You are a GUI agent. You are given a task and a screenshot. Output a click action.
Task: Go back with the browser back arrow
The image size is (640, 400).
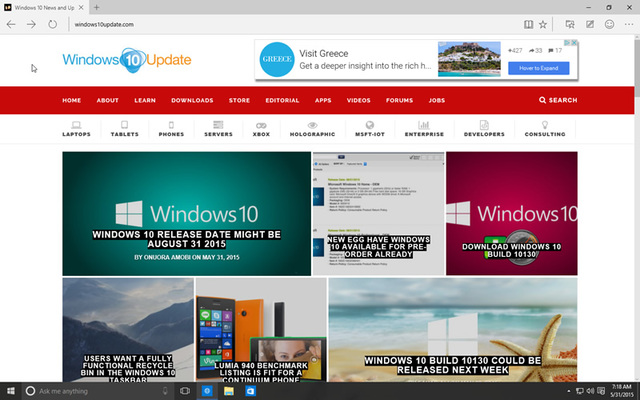[x=11, y=24]
